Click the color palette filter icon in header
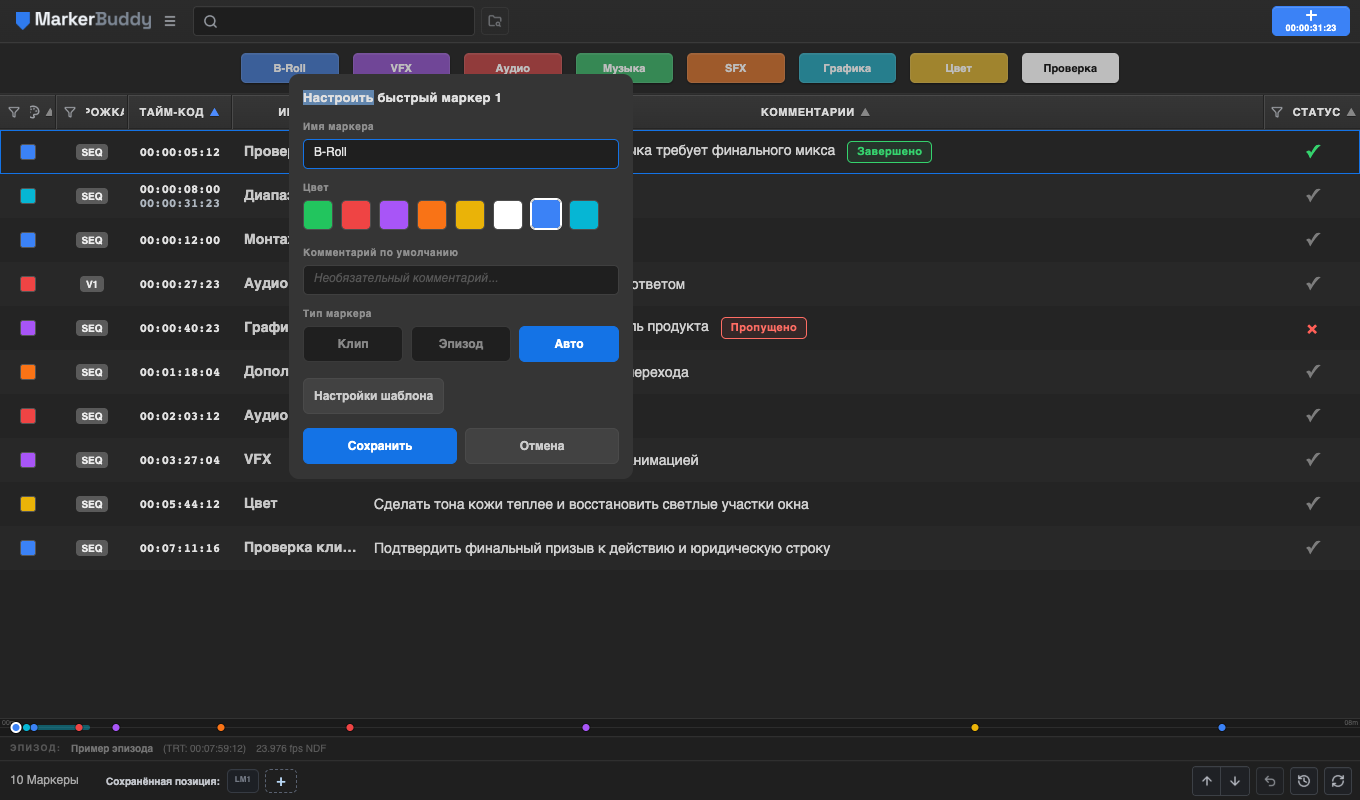This screenshot has width=1360, height=800. tap(35, 112)
